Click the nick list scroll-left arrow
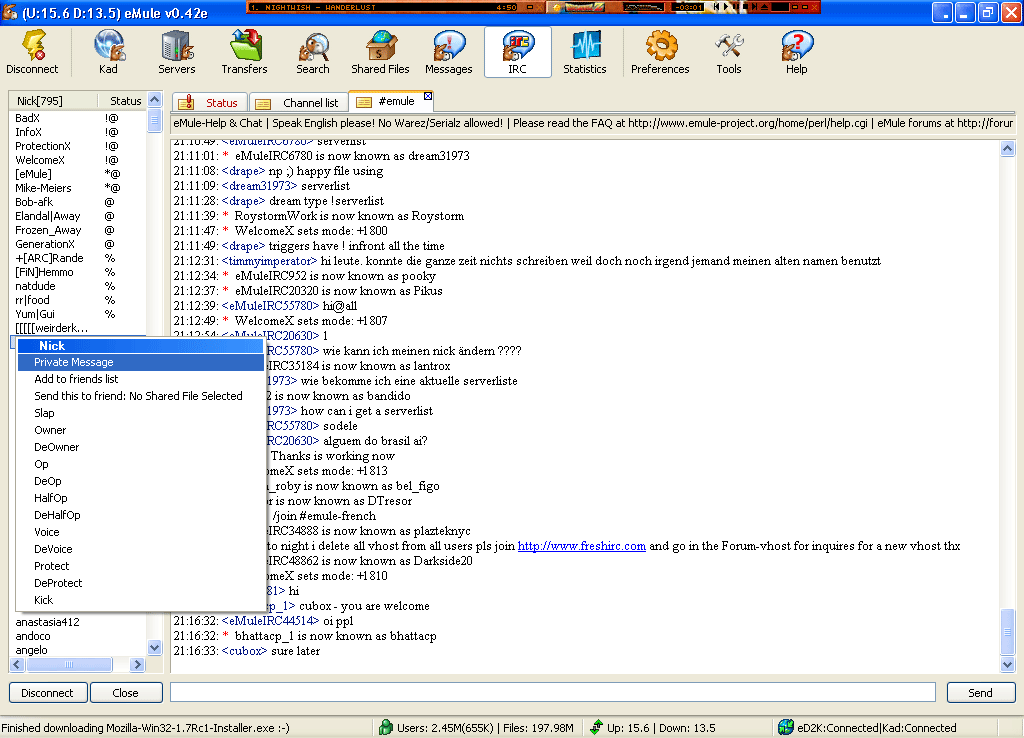 [x=18, y=665]
